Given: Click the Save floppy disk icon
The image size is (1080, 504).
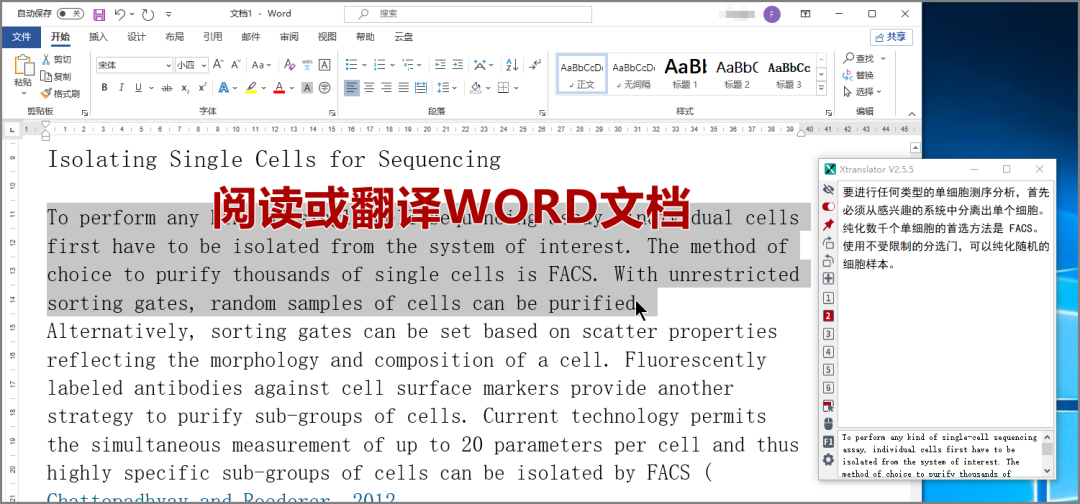Looking at the screenshot, I should point(98,14).
